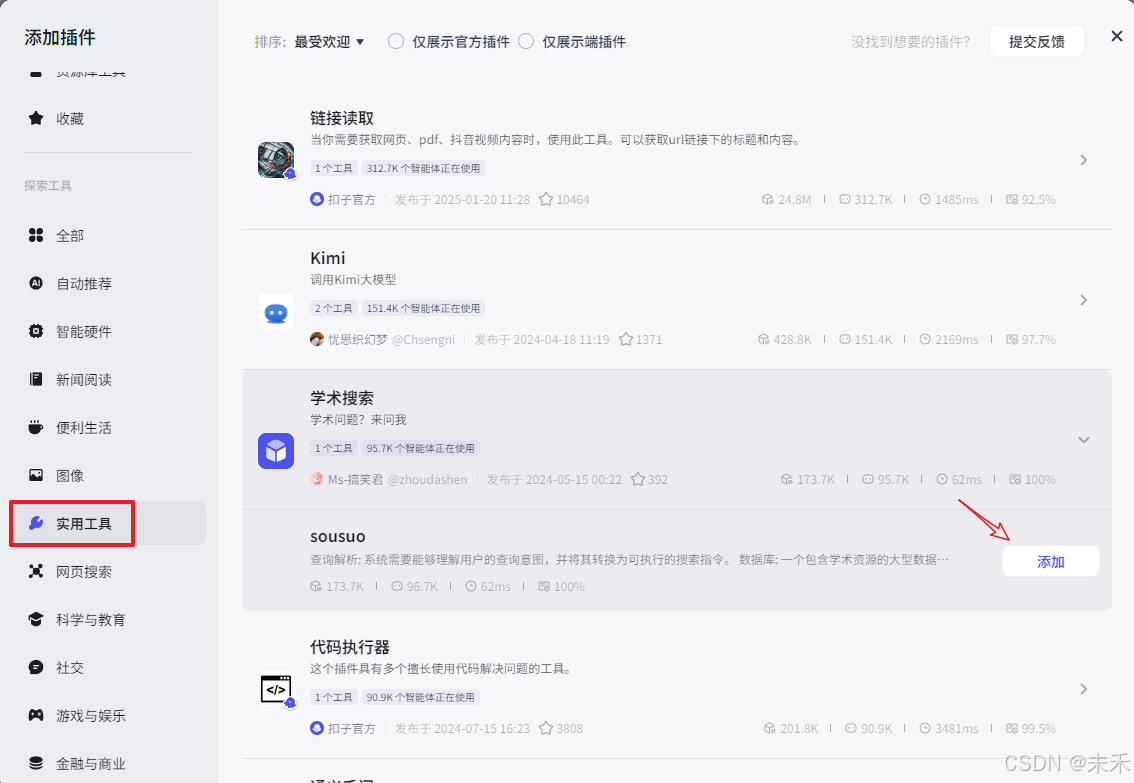Open the 收藏 category
The image size is (1134, 783).
(x=108, y=119)
